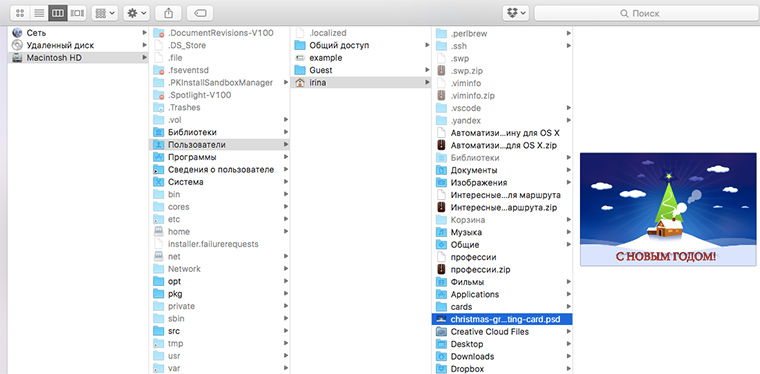This screenshot has width=760, height=374.
Task: Select the example item
Action: (361, 58)
